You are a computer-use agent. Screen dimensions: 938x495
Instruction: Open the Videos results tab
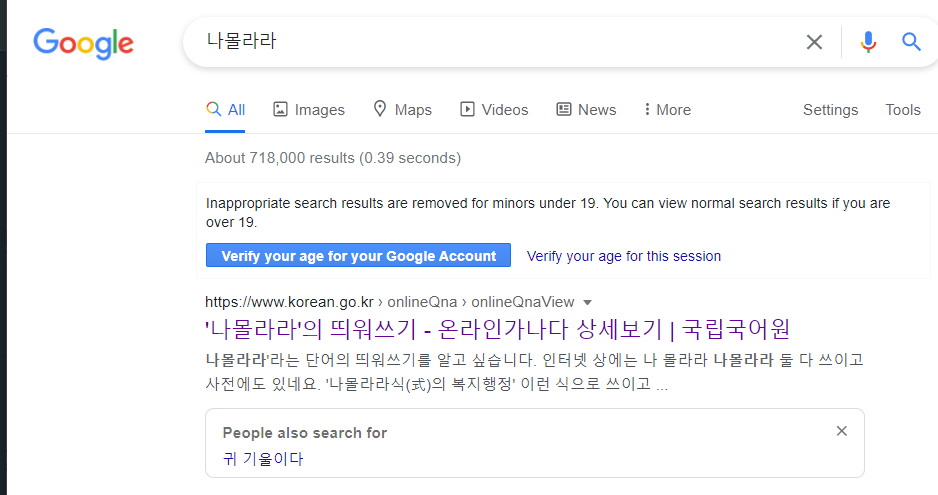tap(494, 110)
